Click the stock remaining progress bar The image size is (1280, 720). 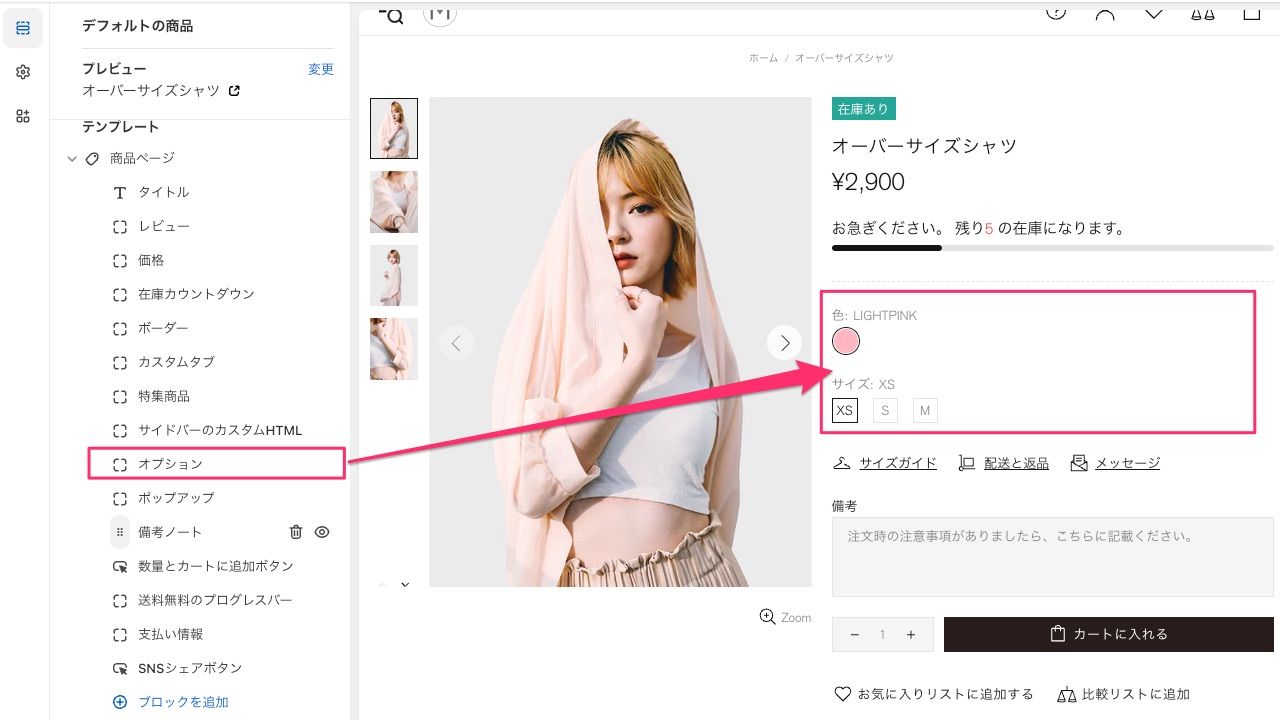click(1053, 248)
